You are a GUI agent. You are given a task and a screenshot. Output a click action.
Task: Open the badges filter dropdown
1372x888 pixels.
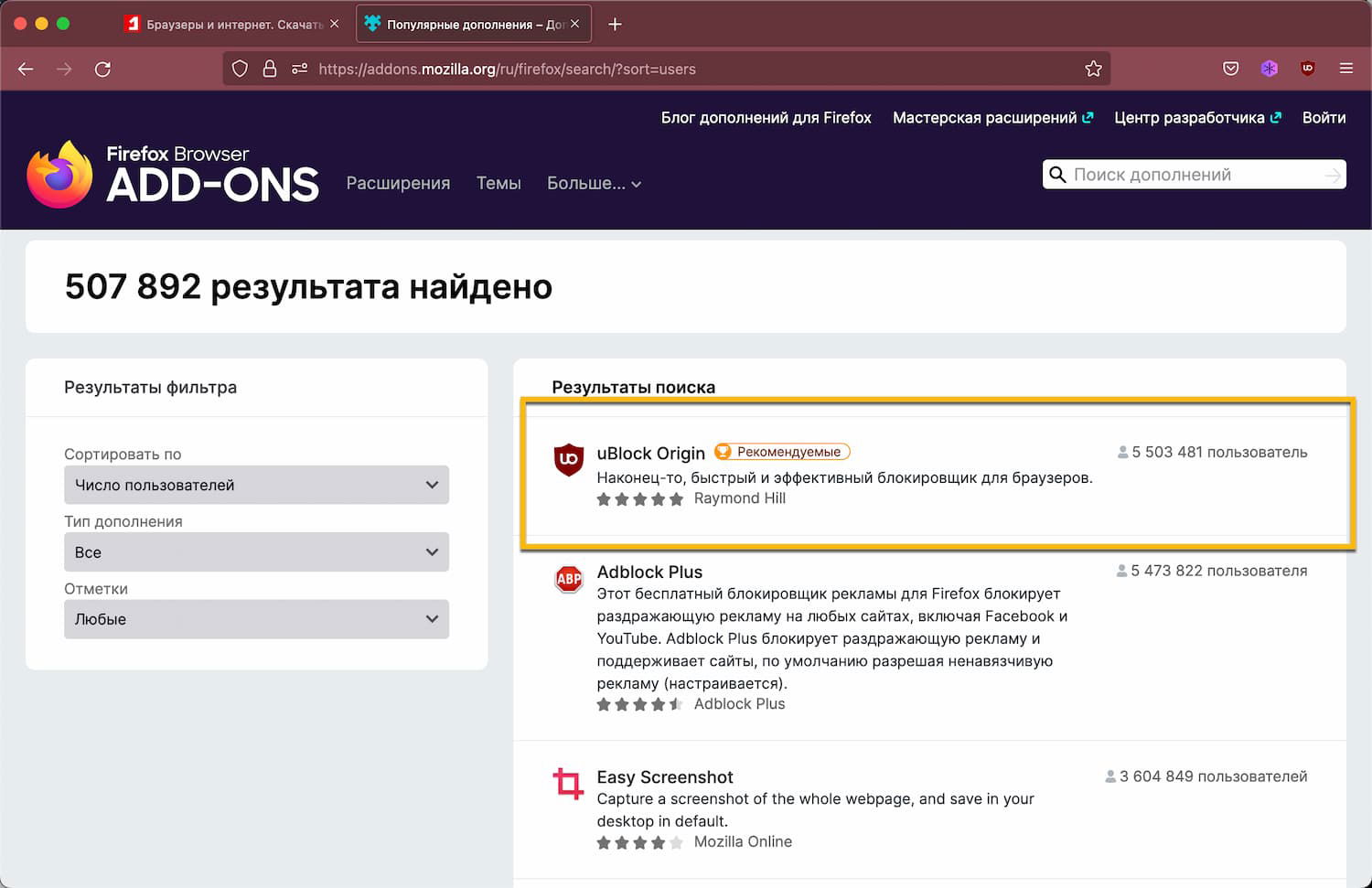(x=256, y=619)
